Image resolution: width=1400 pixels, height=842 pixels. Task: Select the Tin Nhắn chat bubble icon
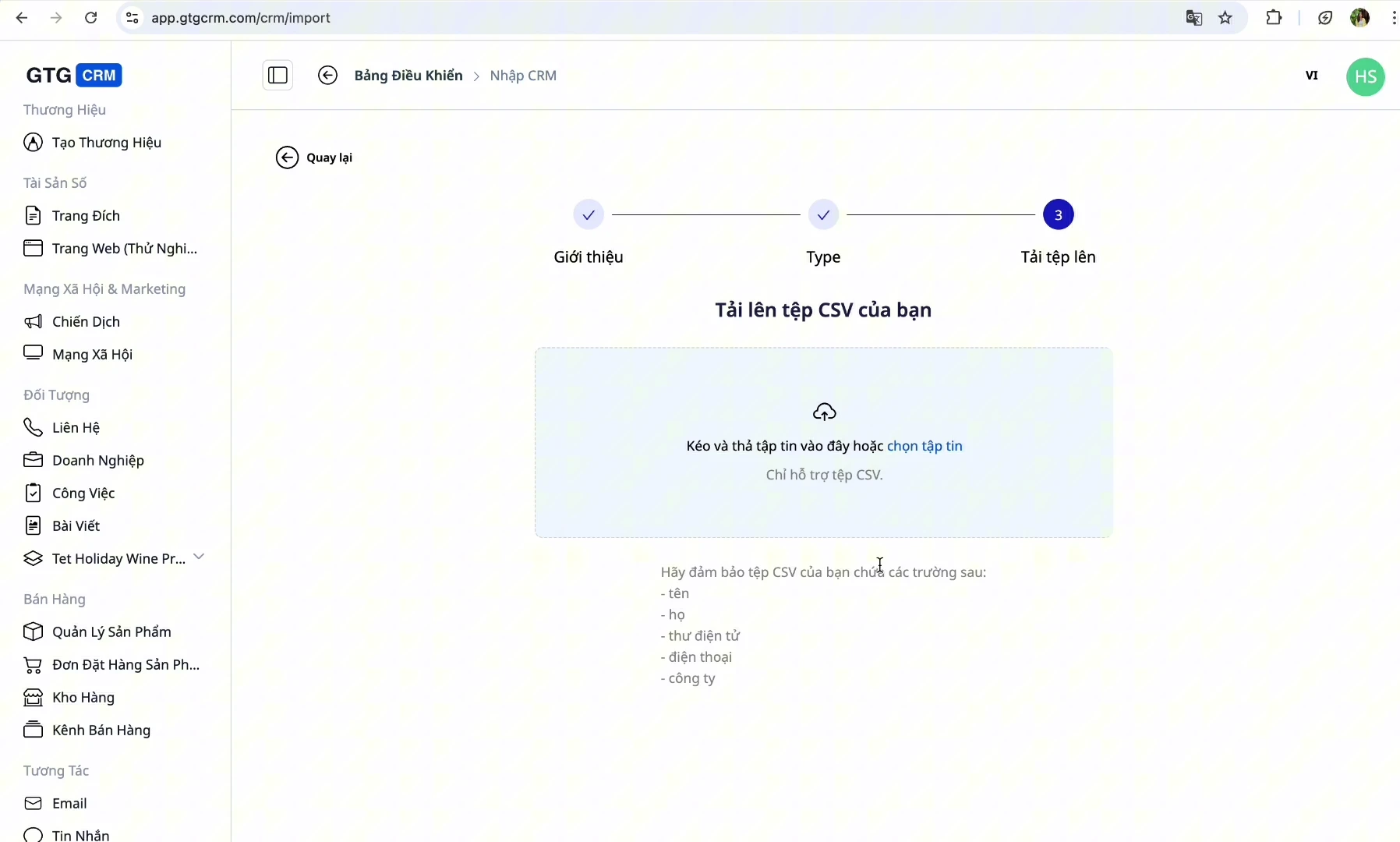pyautogui.click(x=33, y=834)
